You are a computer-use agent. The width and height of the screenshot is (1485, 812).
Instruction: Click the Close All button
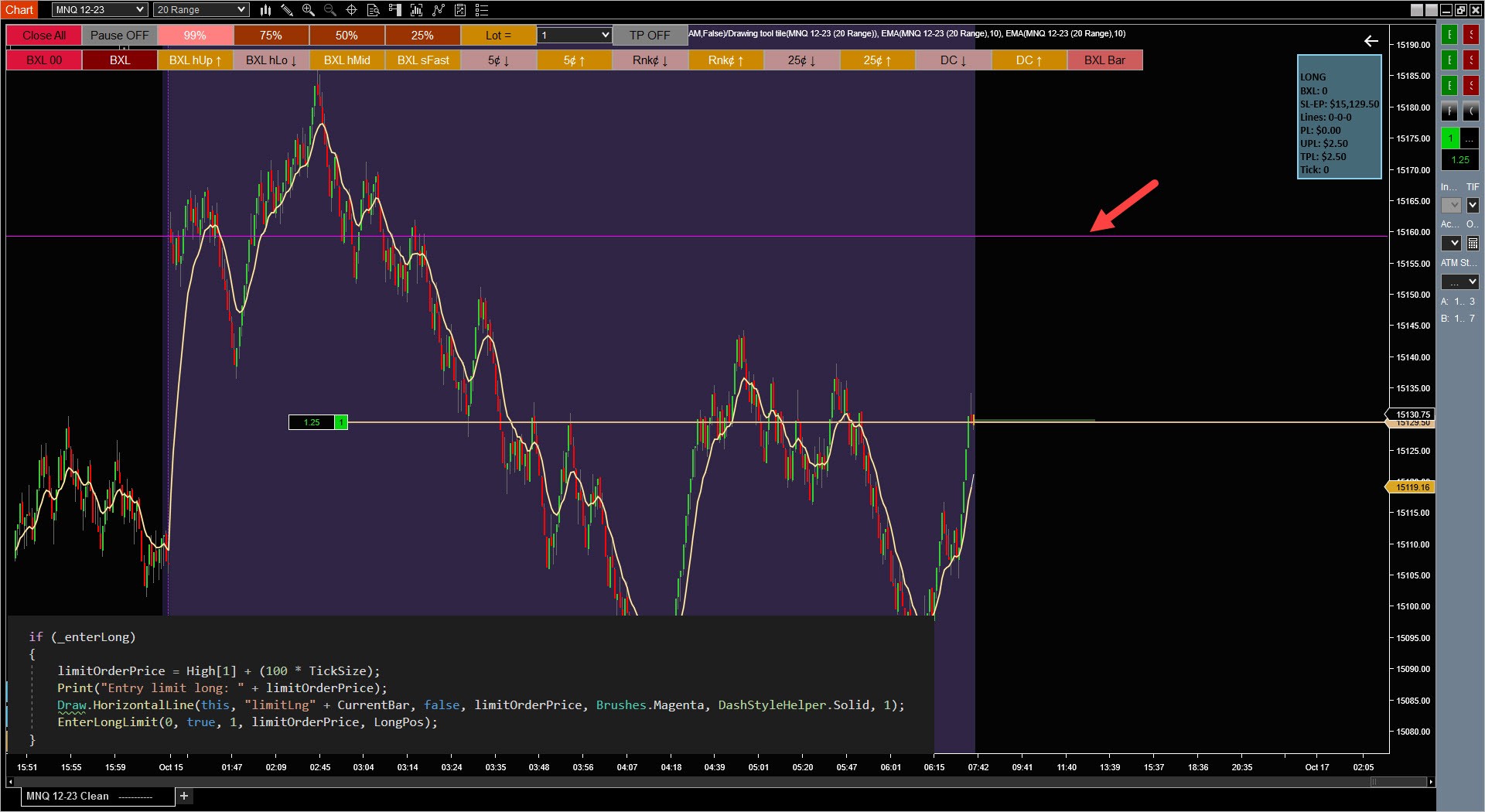coord(44,36)
